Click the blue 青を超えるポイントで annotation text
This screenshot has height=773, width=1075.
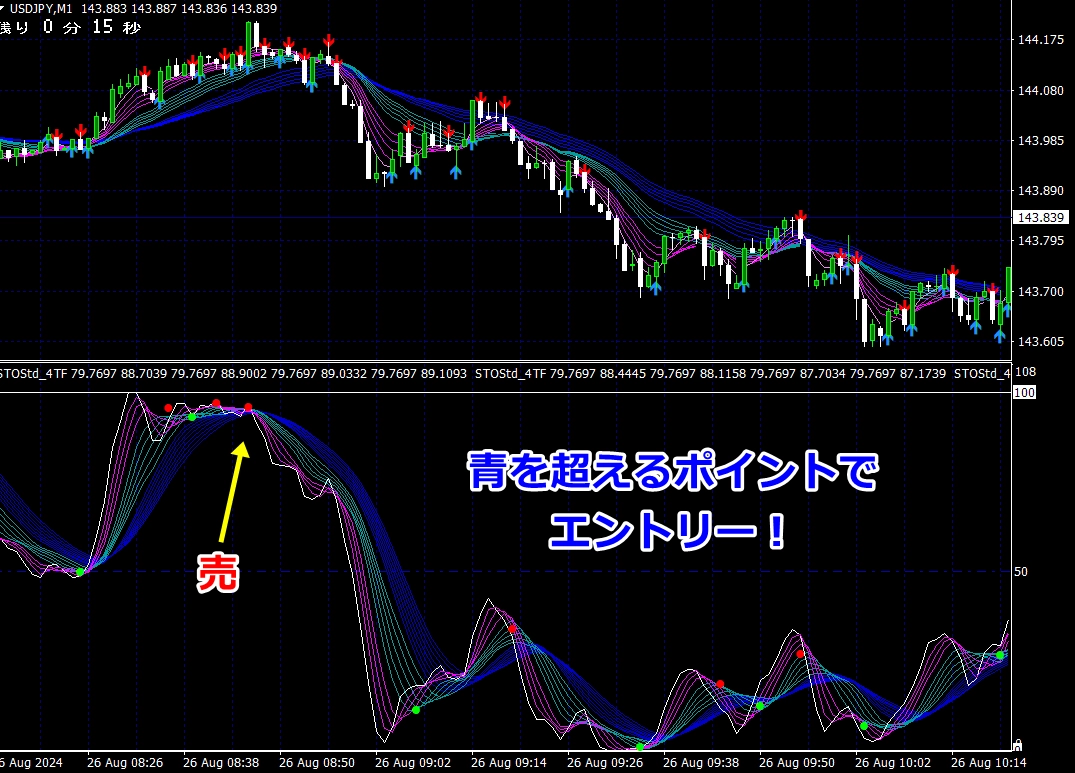click(671, 472)
